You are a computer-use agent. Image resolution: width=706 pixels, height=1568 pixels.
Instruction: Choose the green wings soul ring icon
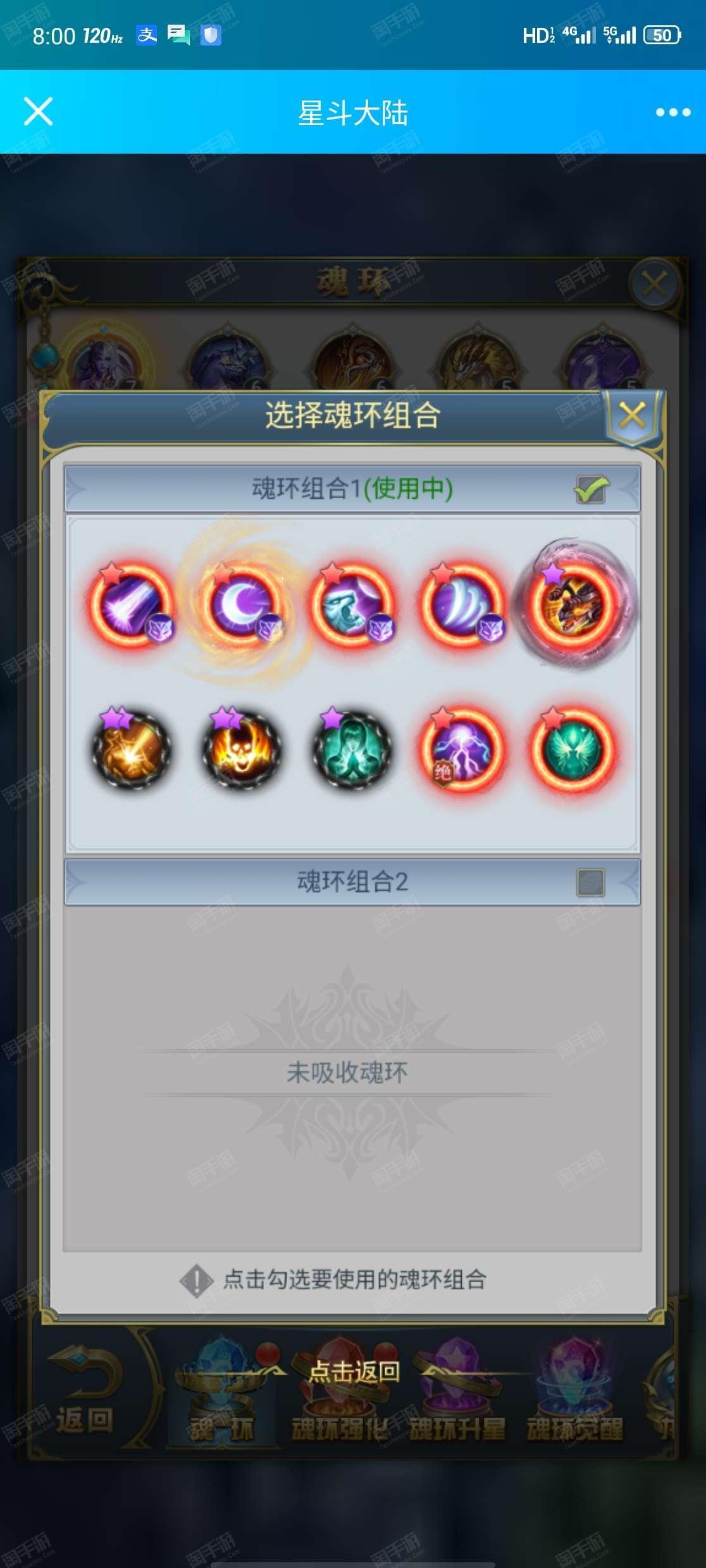pyautogui.click(x=574, y=749)
